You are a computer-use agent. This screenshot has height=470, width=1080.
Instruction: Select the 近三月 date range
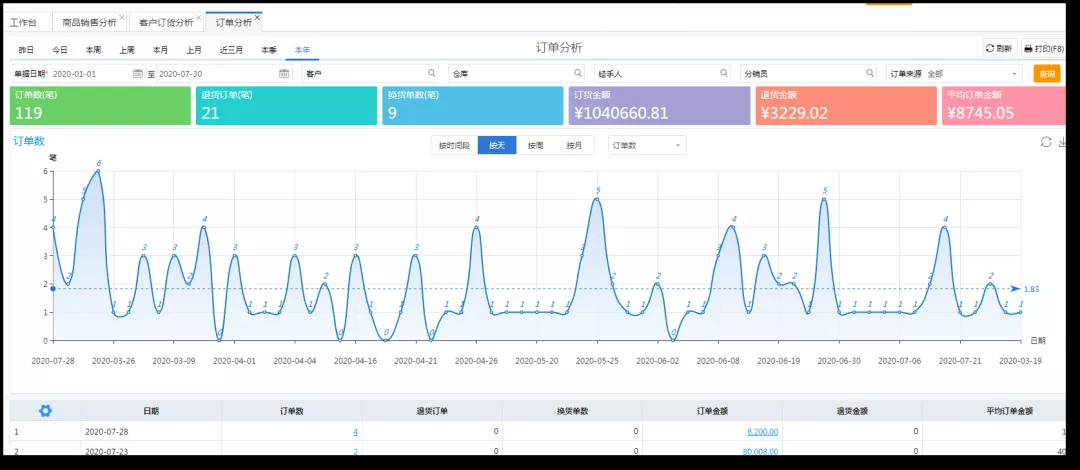tap(231, 50)
